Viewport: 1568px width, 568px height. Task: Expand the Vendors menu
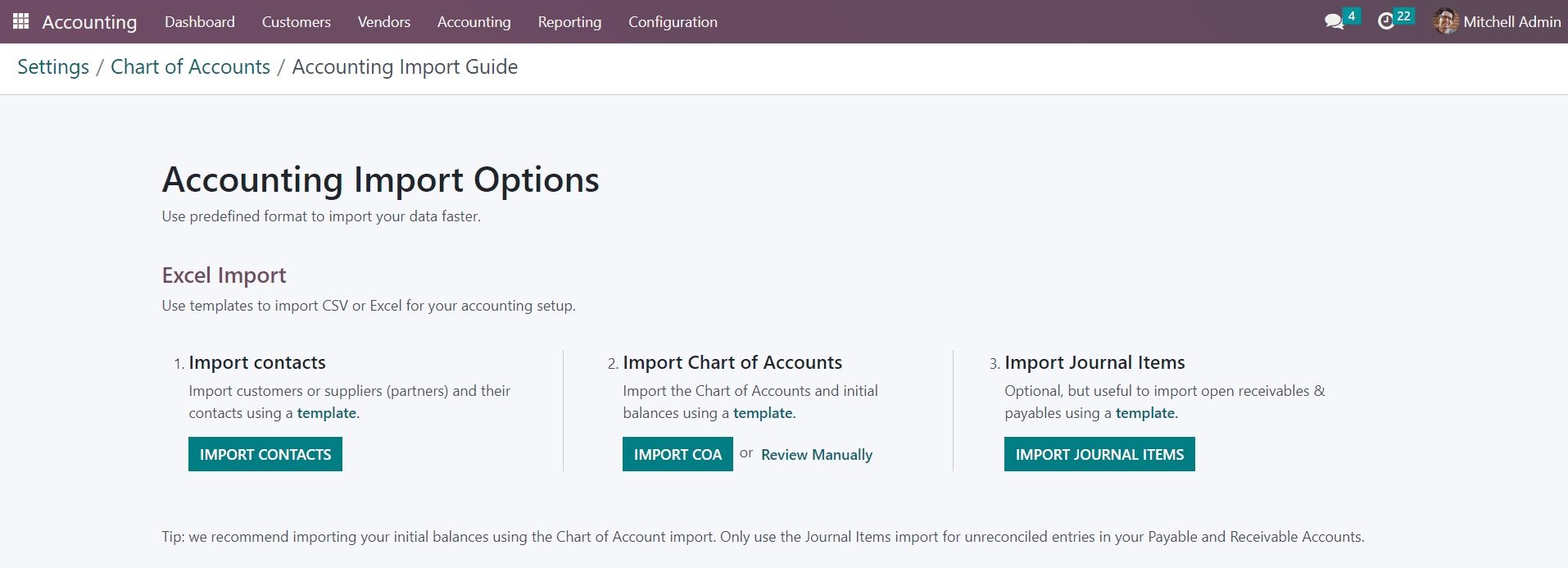tap(383, 22)
